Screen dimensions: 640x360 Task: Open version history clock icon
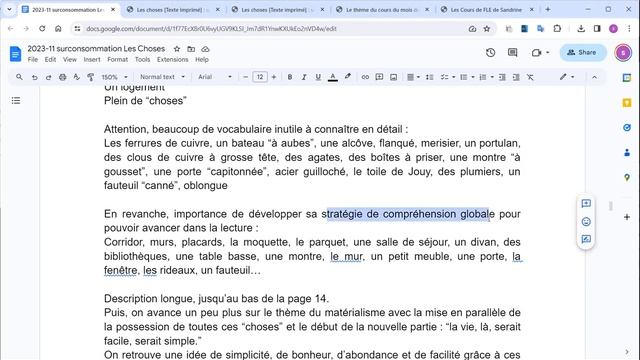[491, 52]
